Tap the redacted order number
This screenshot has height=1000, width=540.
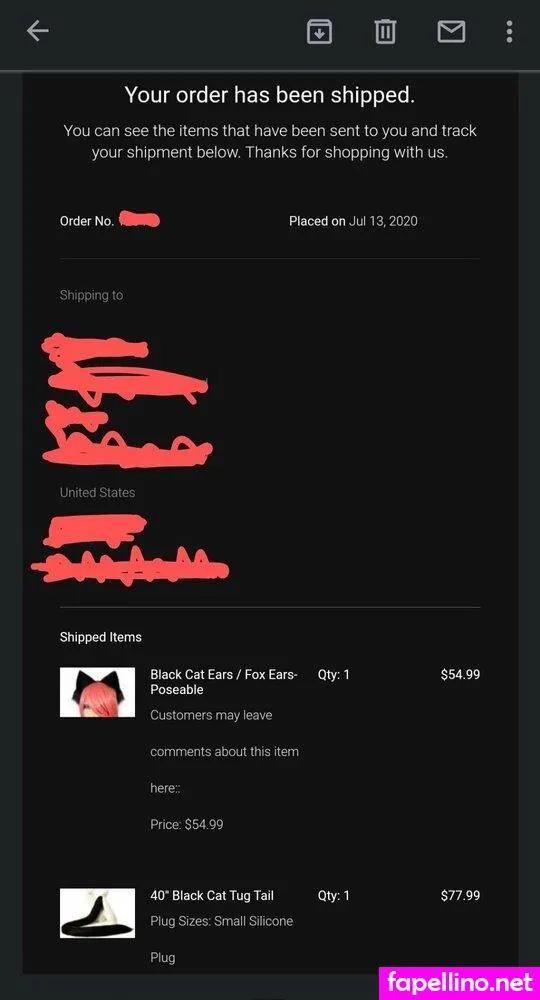pos(140,220)
